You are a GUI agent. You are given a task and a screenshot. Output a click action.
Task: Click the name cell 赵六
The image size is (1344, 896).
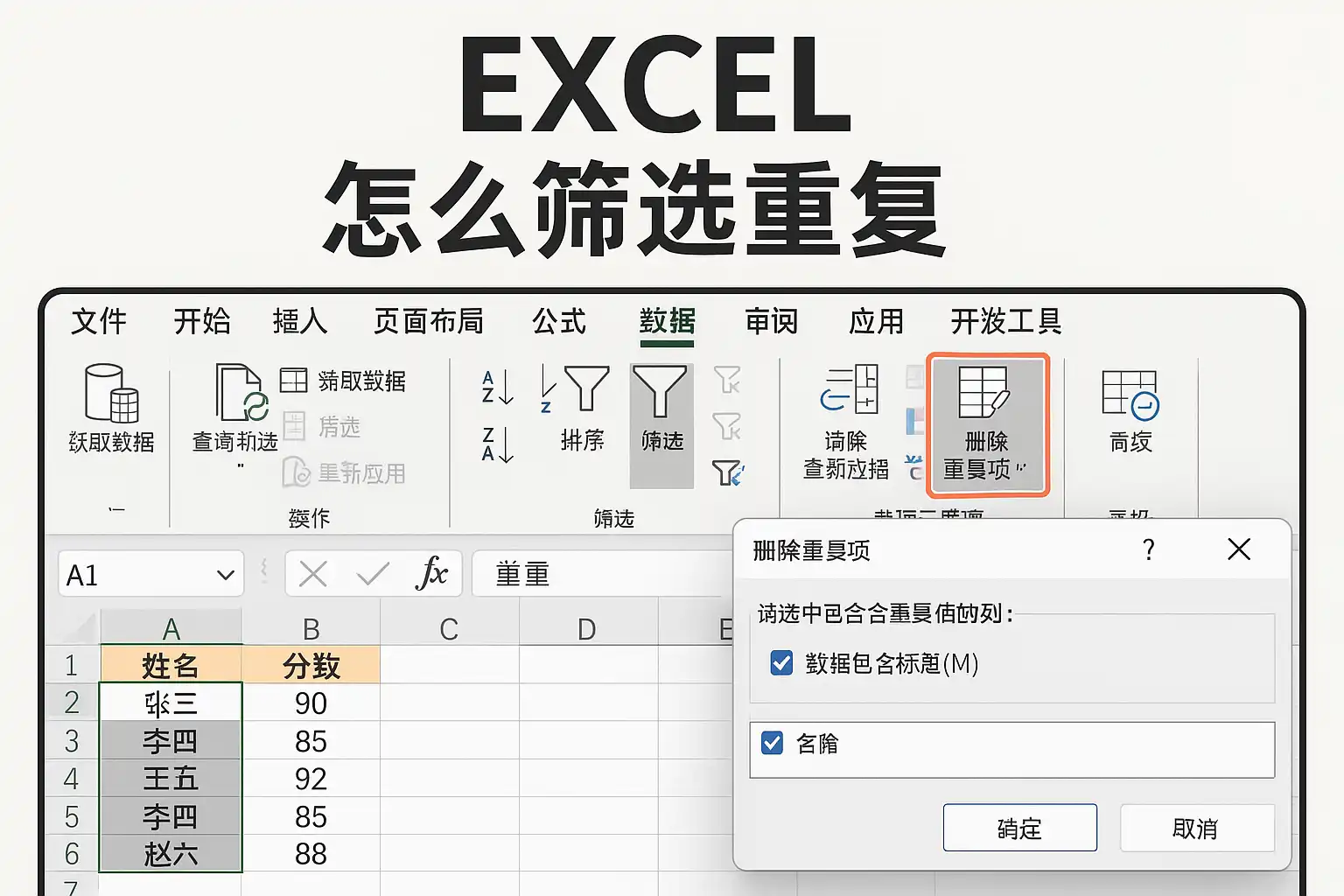point(171,853)
